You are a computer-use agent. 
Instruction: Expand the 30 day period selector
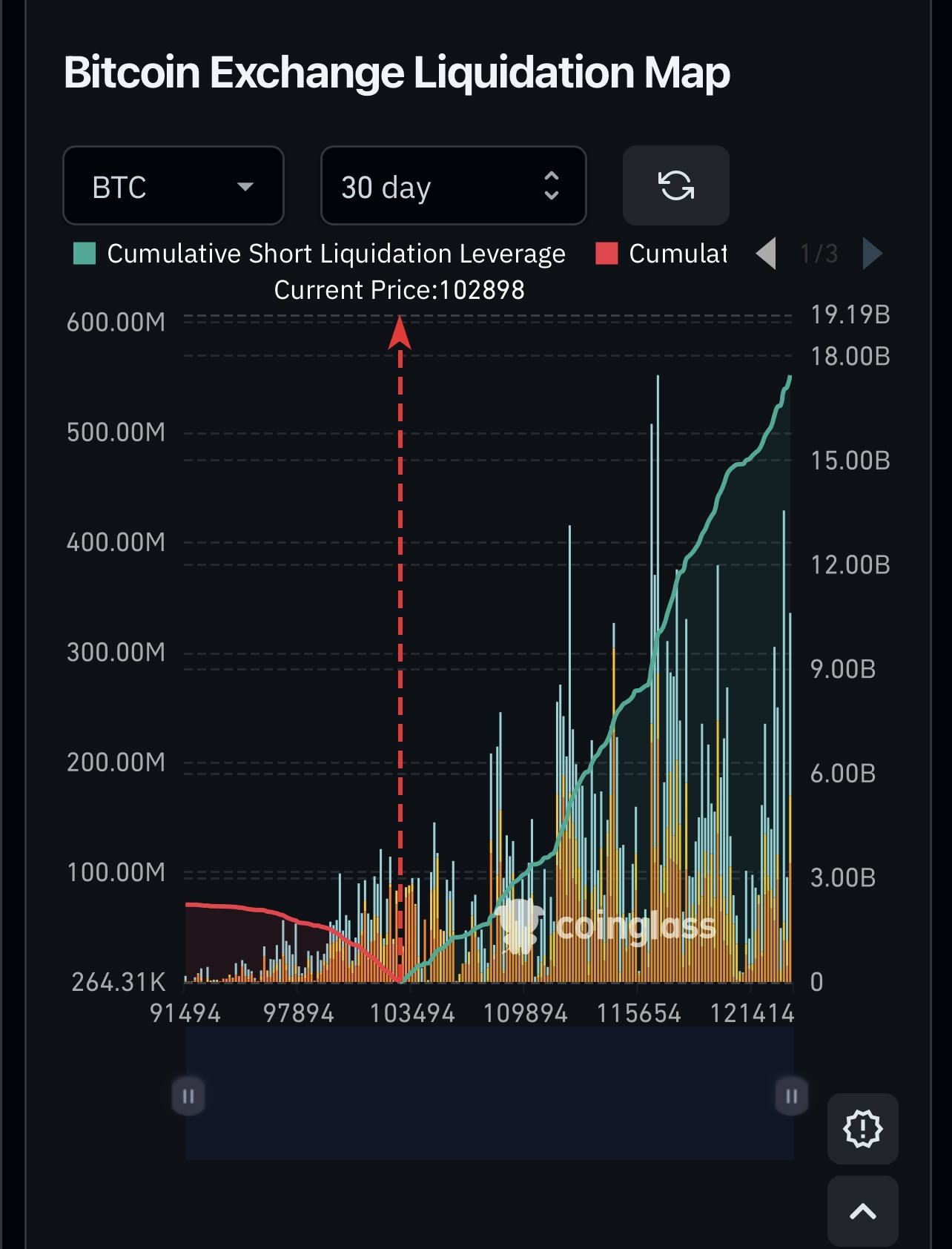point(453,185)
